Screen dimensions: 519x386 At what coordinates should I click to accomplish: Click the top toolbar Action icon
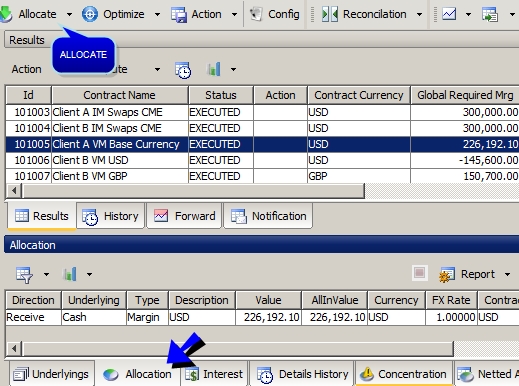point(179,15)
